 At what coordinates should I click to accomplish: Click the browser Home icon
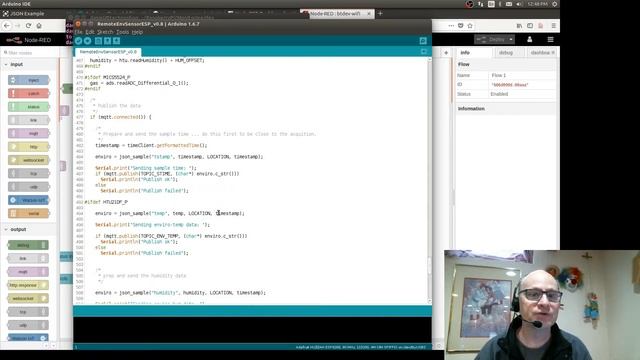39,25
